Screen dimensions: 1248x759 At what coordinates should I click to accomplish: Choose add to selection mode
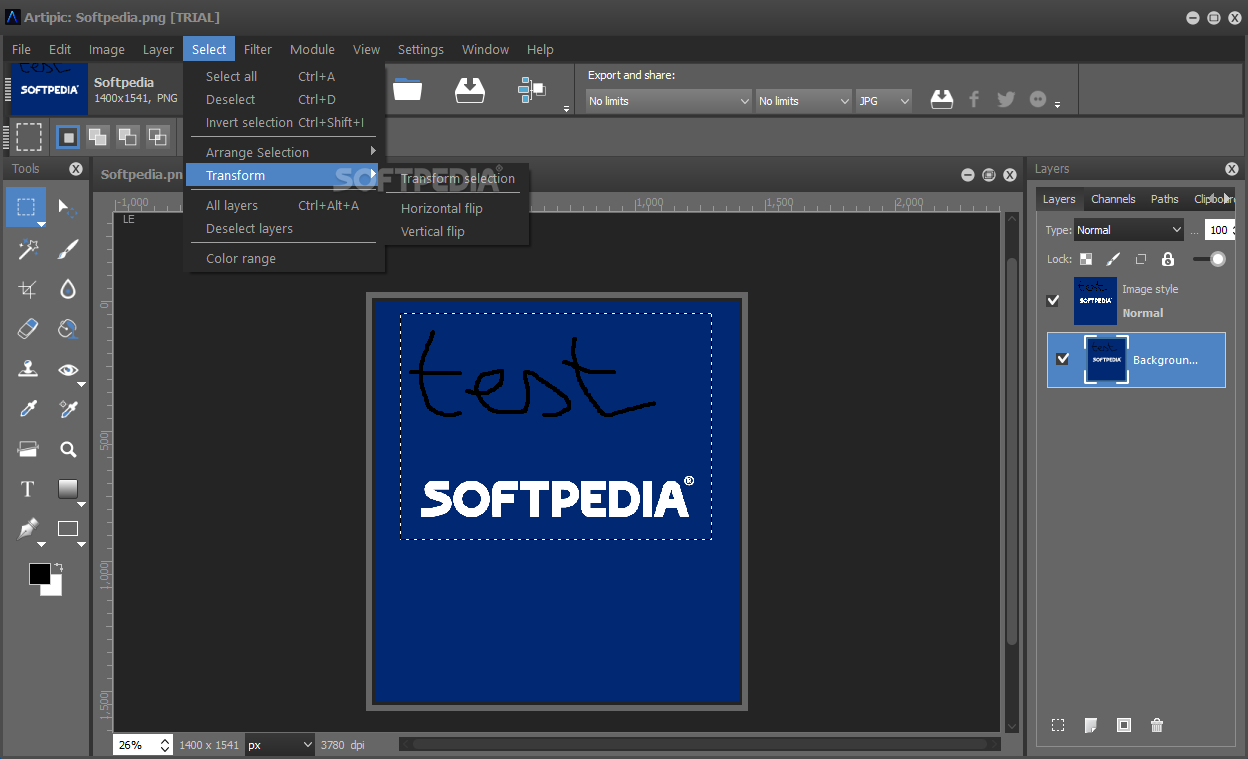[98, 137]
